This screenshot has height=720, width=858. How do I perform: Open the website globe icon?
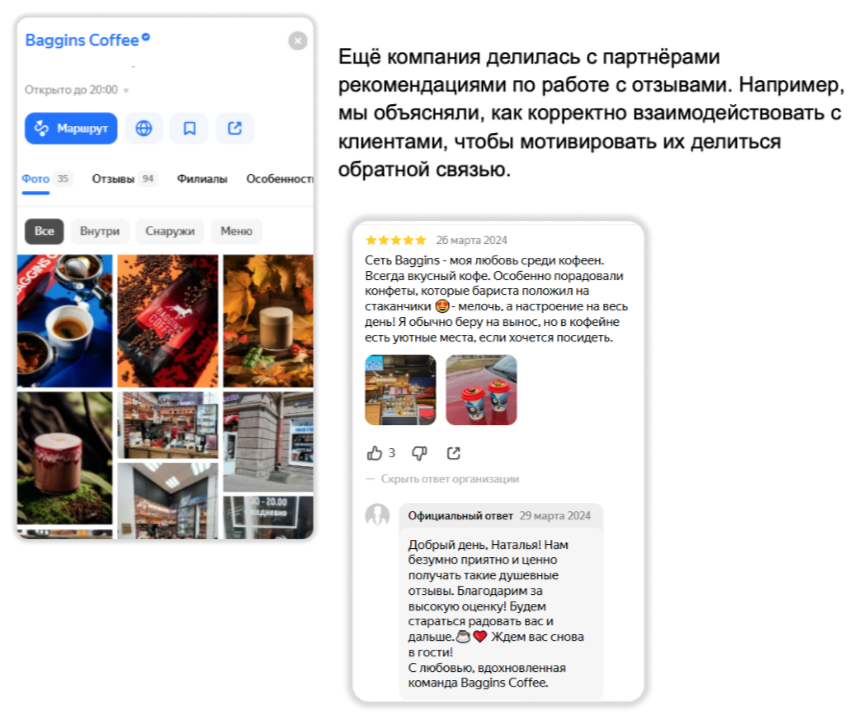[x=144, y=129]
